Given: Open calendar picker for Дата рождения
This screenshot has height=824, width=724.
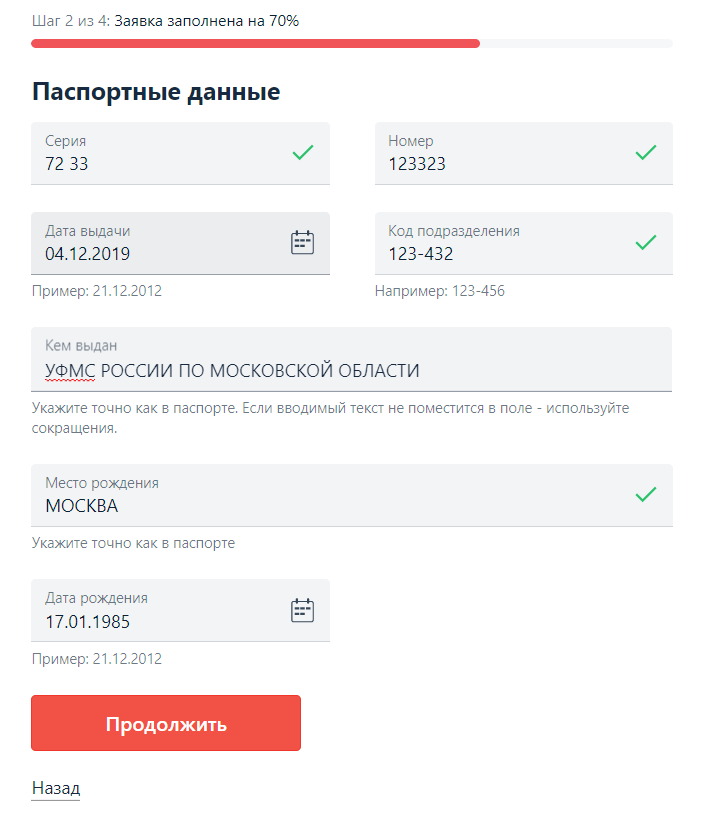Looking at the screenshot, I should pos(302,610).
